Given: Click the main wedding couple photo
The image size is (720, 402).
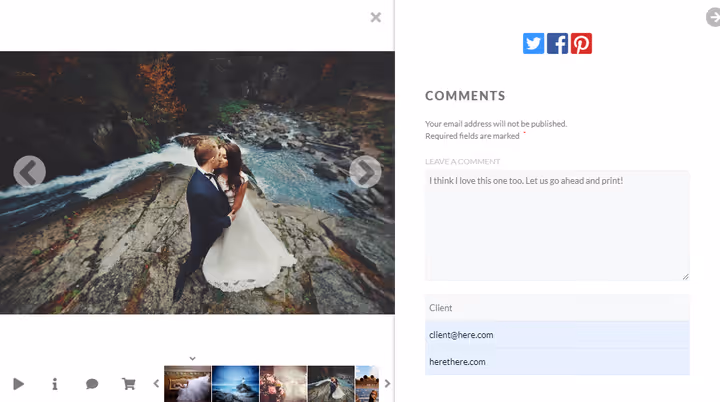Looking at the screenshot, I should pos(197,182).
